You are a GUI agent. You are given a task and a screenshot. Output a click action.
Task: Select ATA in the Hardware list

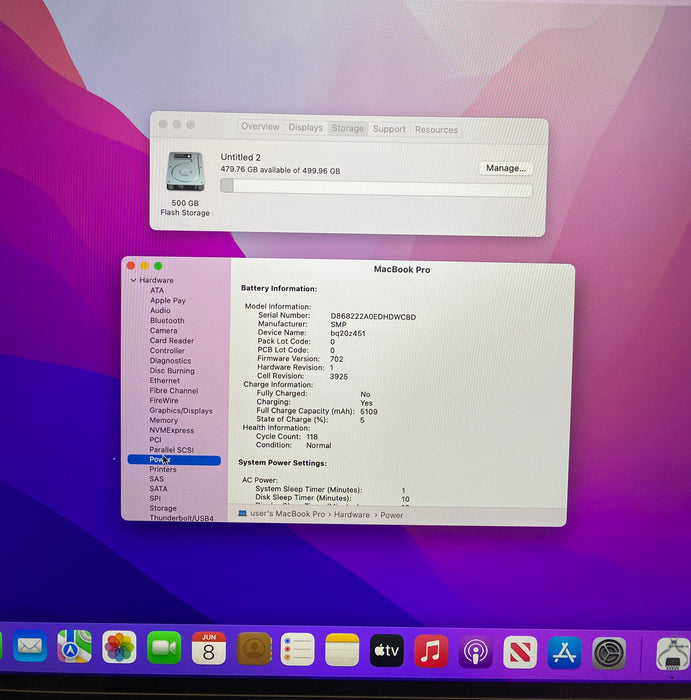[157, 290]
